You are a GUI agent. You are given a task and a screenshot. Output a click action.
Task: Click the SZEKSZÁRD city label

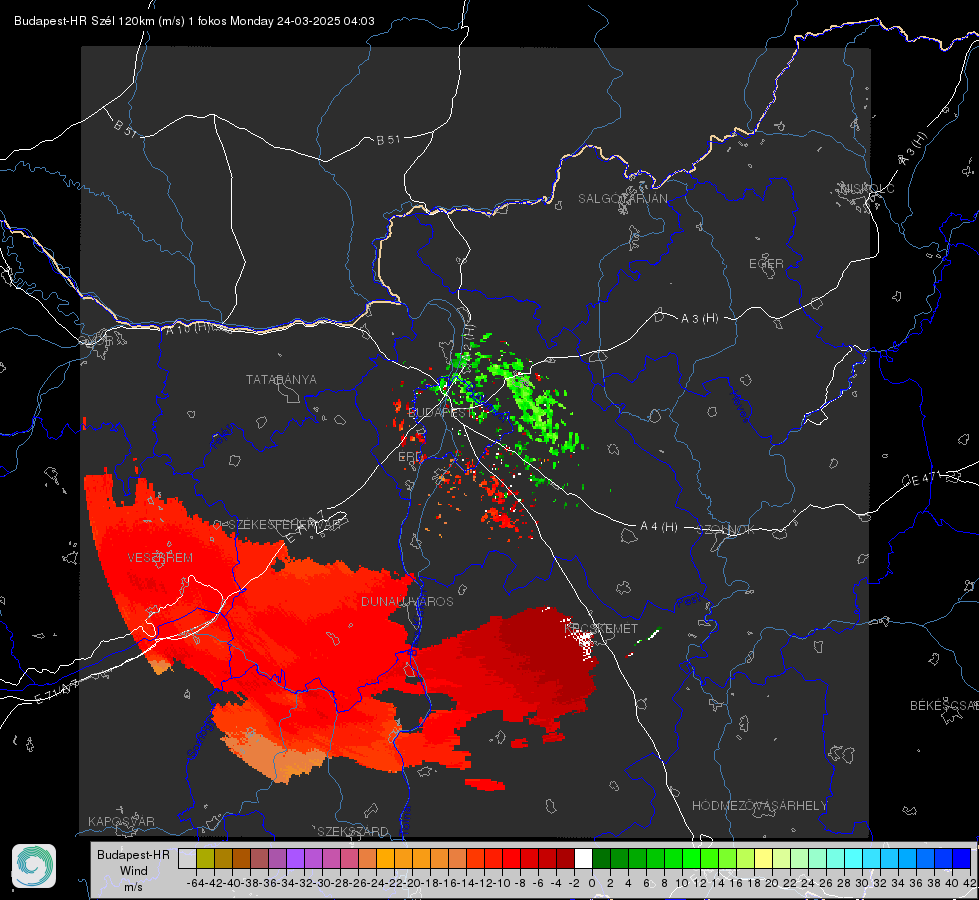pos(353,831)
